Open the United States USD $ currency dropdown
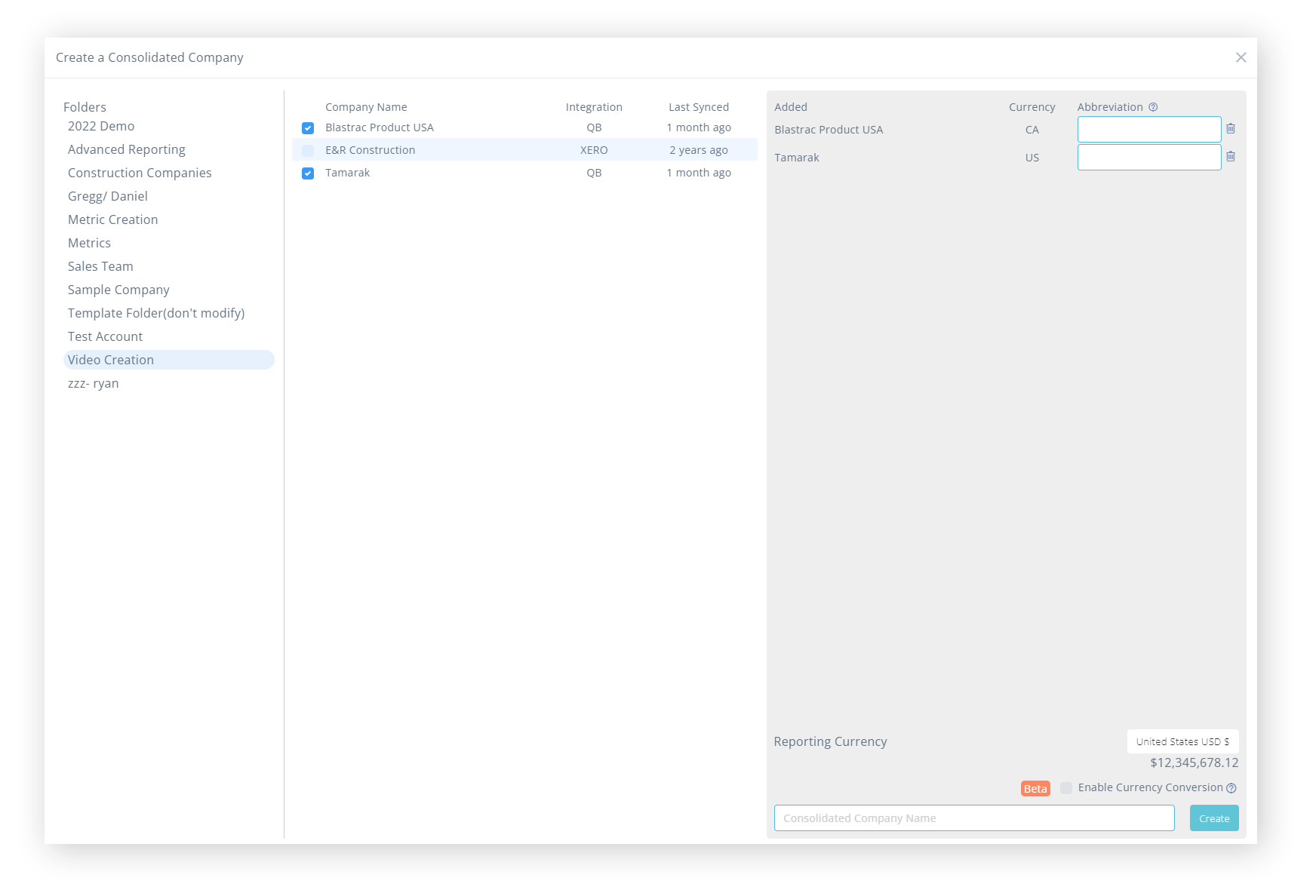Screen dimensions: 1316x896 tap(1182, 742)
